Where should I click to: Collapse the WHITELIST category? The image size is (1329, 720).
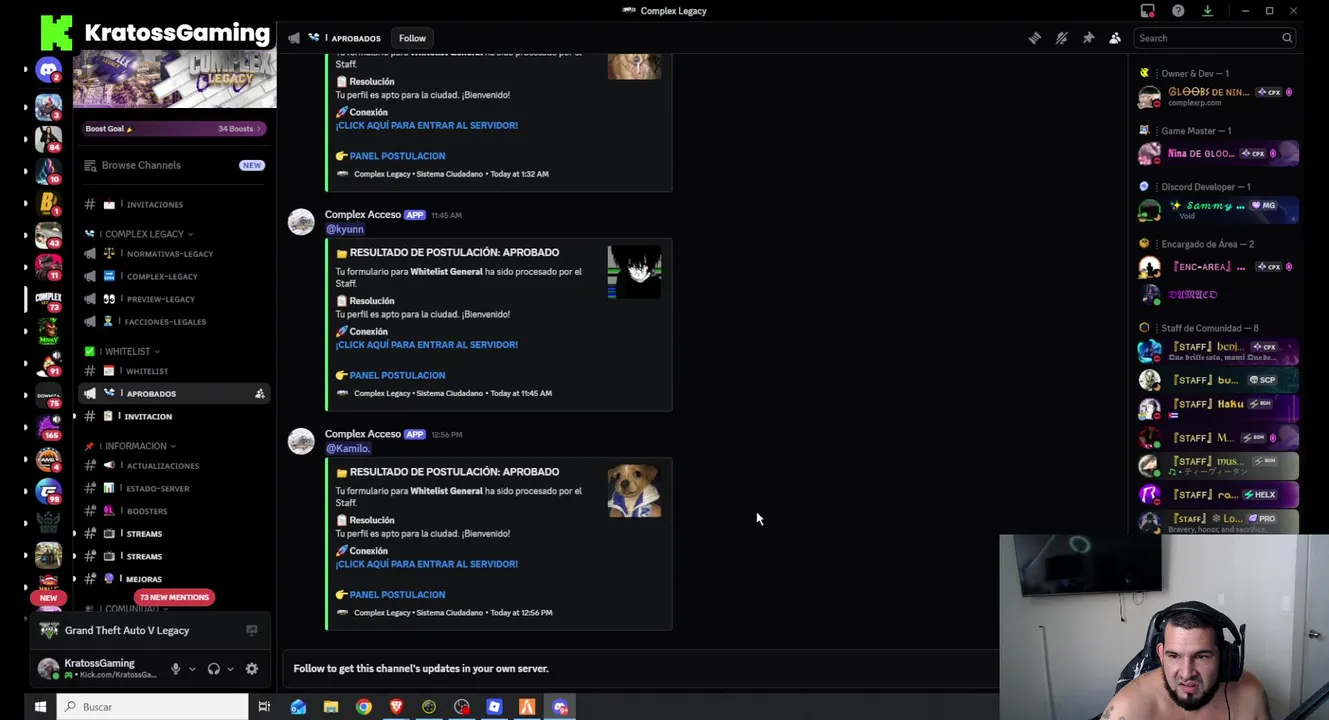point(122,351)
